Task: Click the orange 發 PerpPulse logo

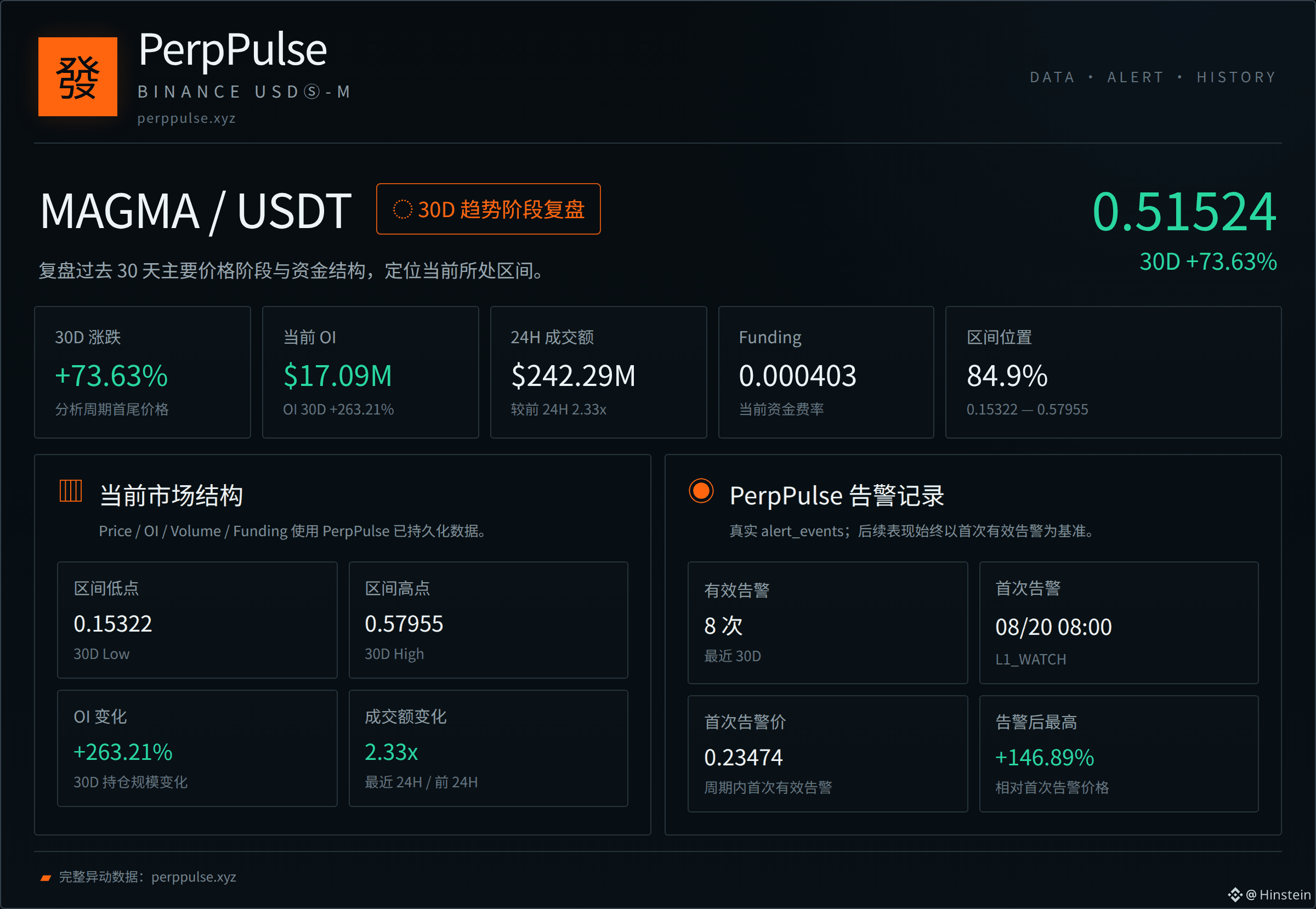Action: 77,77
